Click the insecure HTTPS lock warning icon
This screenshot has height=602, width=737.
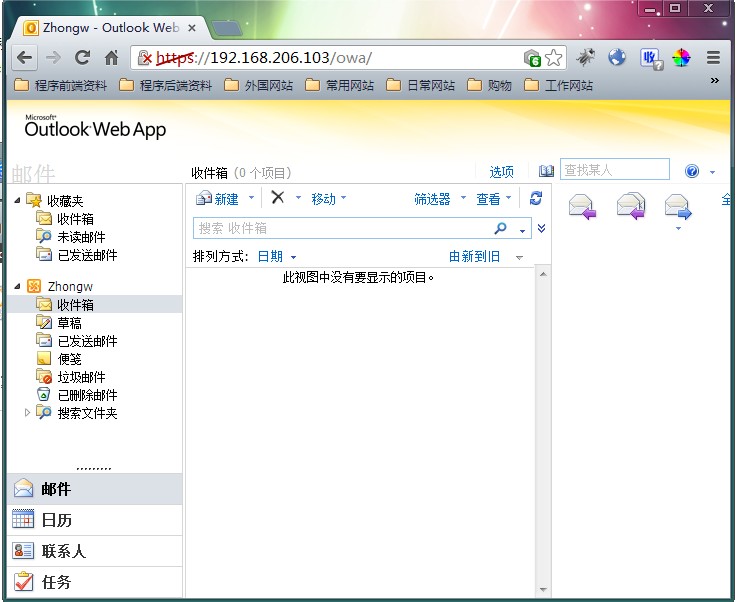[x=145, y=58]
